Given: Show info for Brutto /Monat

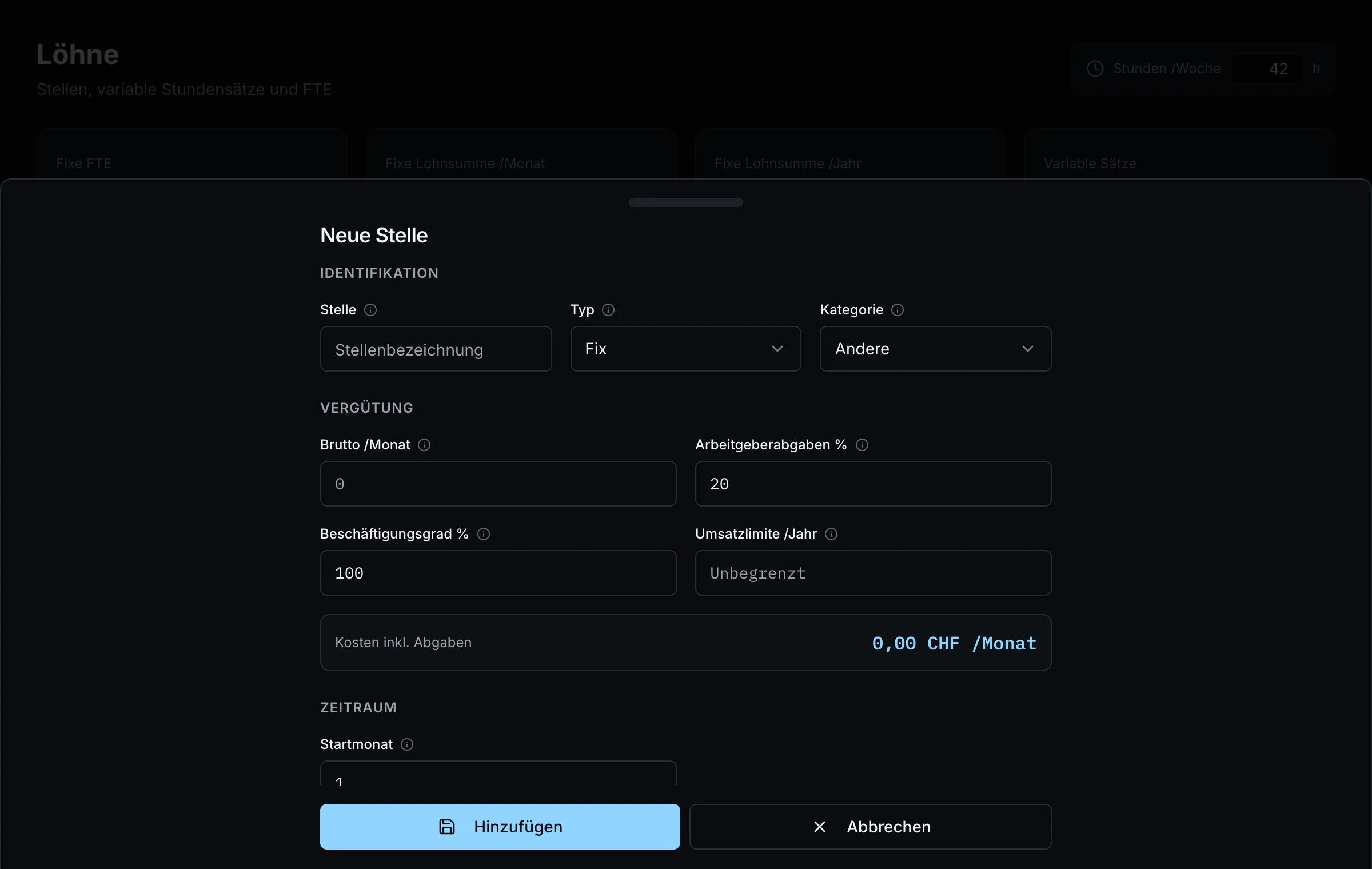Looking at the screenshot, I should click(x=424, y=445).
